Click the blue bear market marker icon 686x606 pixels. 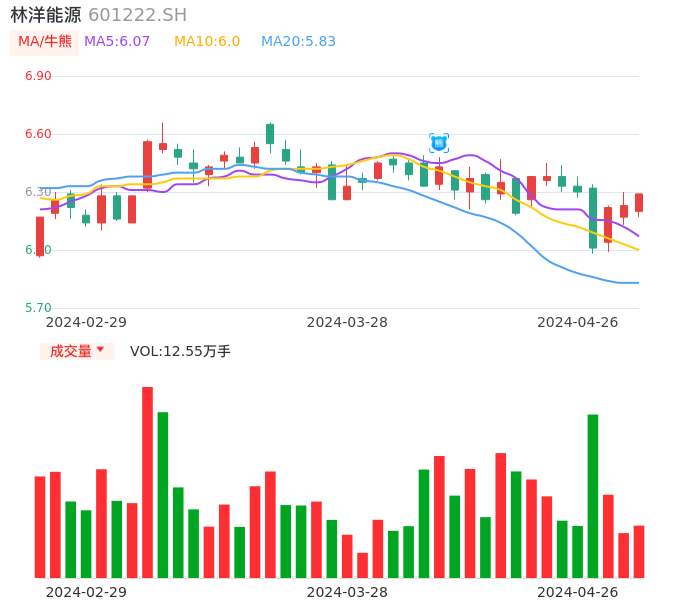coord(439,143)
